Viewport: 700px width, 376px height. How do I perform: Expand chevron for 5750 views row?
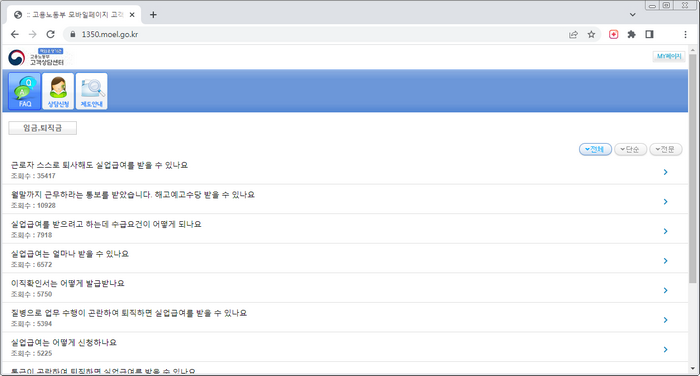point(665,290)
